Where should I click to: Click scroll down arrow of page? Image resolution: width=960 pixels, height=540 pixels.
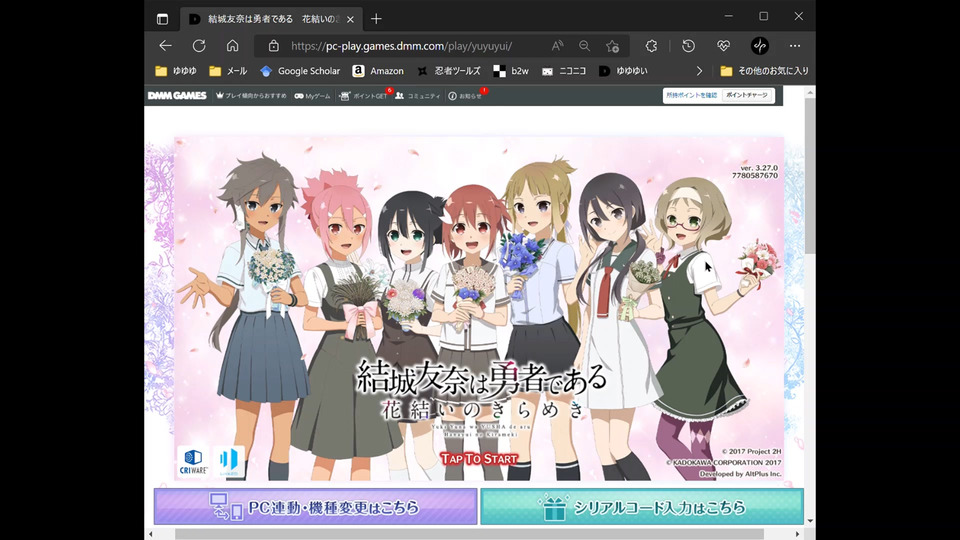coord(810,521)
